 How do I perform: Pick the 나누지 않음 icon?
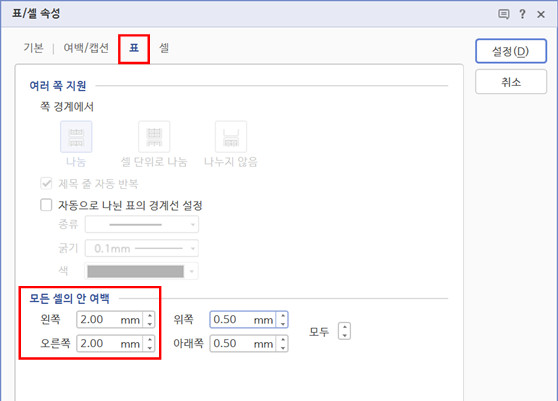231,137
